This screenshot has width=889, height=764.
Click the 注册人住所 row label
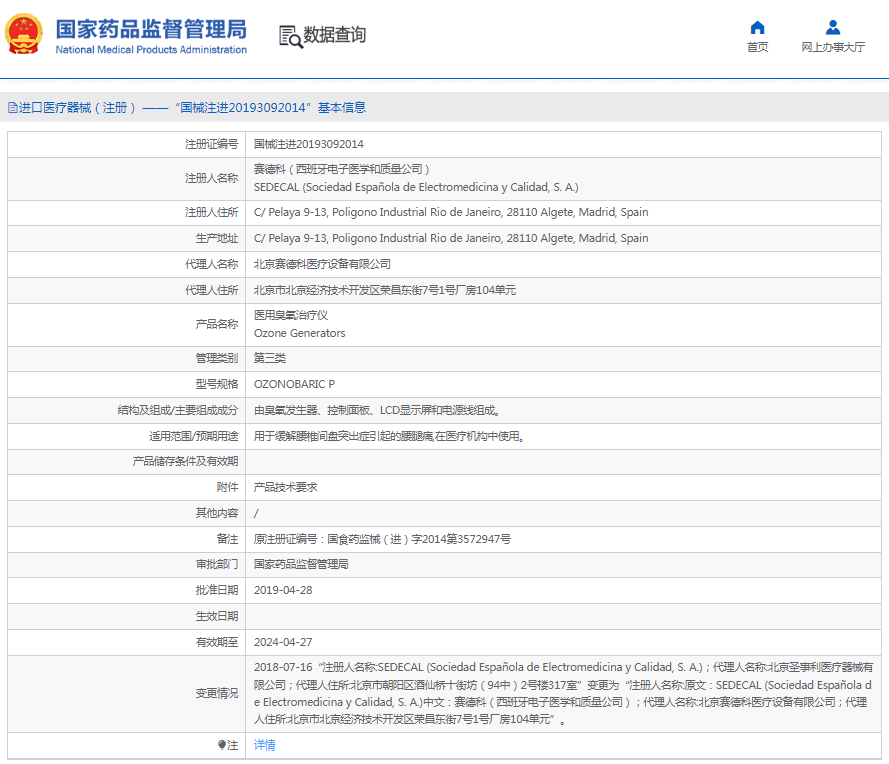[211, 212]
